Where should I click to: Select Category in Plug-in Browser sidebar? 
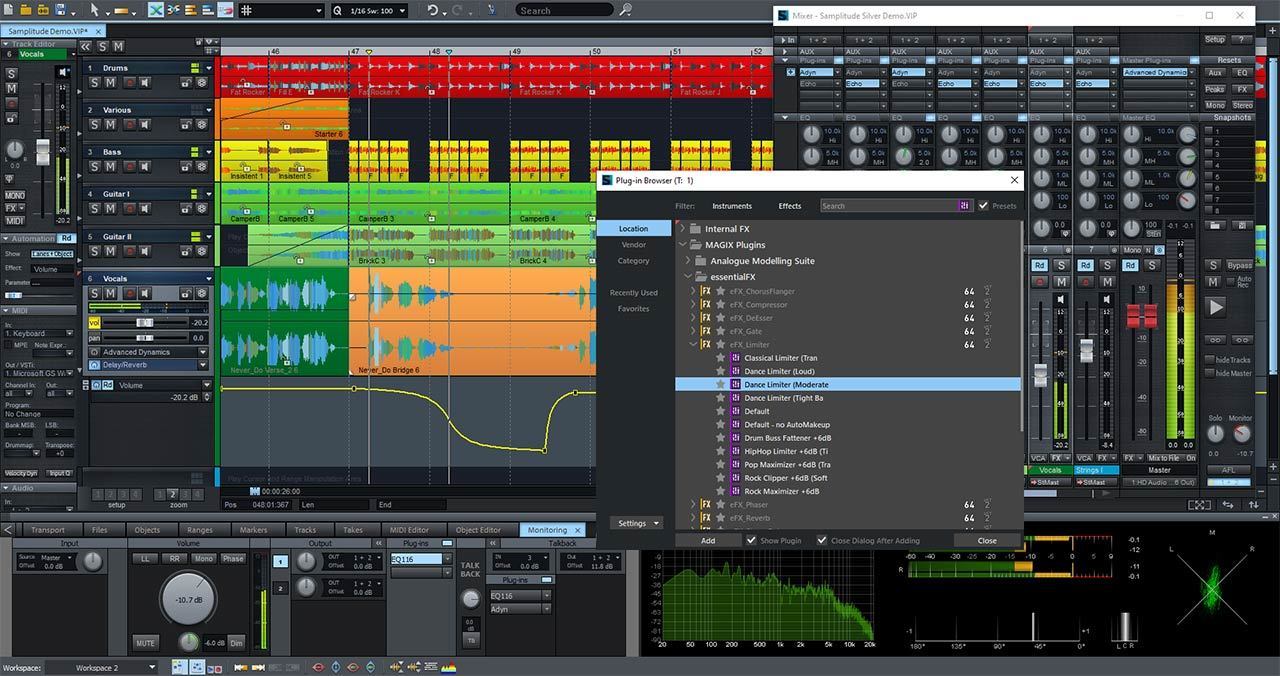click(x=633, y=260)
